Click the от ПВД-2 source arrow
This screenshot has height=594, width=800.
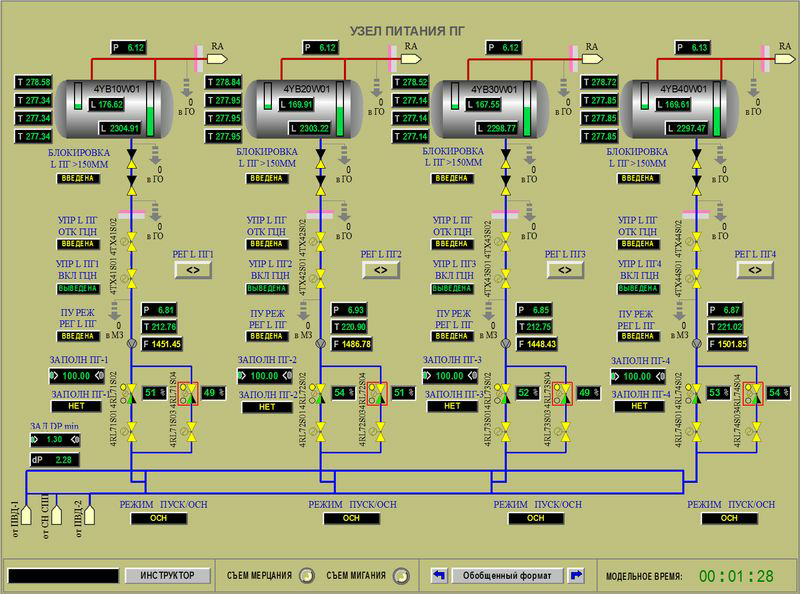point(89,515)
